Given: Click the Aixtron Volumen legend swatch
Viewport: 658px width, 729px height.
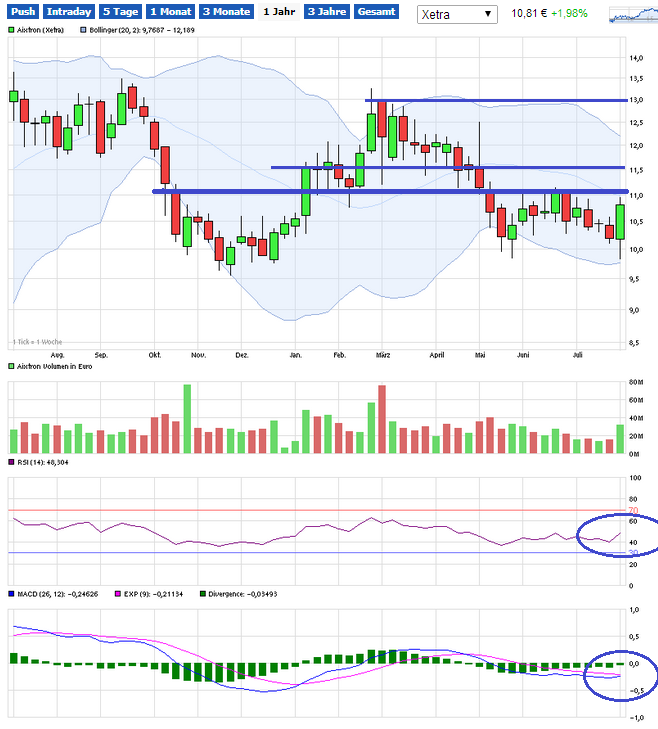Looking at the screenshot, I should (11, 366).
